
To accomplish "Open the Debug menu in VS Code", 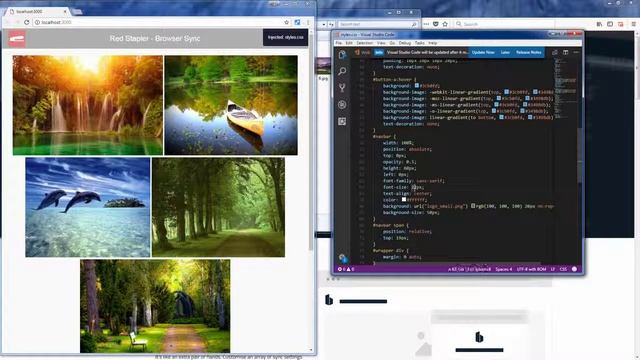I will 404,43.
